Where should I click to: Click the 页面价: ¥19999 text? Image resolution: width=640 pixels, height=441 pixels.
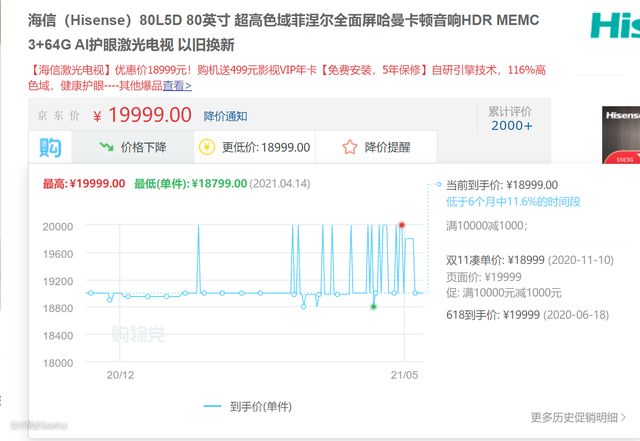pyautogui.click(x=484, y=277)
